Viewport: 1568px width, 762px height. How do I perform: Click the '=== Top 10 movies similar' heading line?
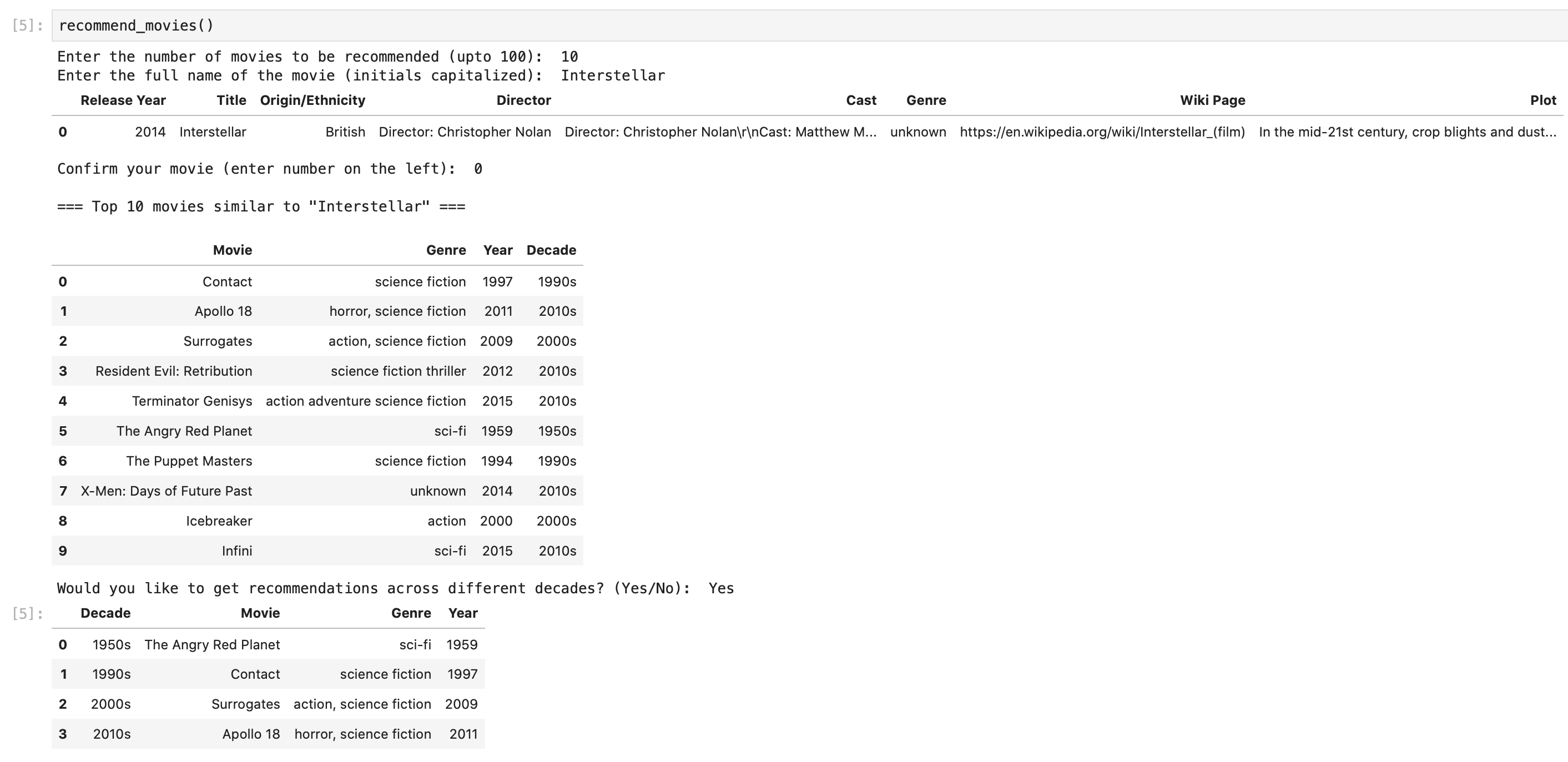click(261, 207)
